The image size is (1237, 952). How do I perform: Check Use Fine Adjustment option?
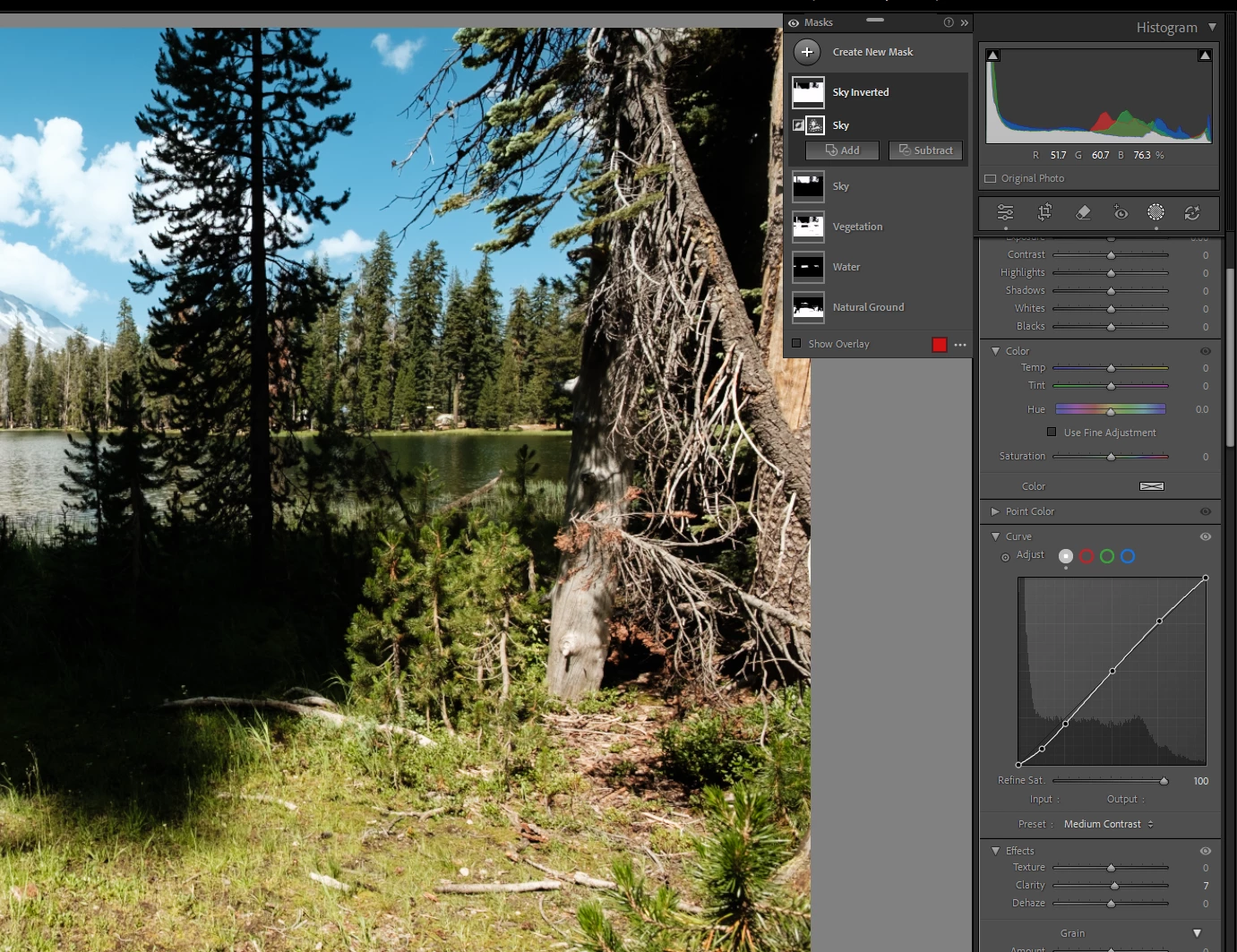click(x=1052, y=432)
